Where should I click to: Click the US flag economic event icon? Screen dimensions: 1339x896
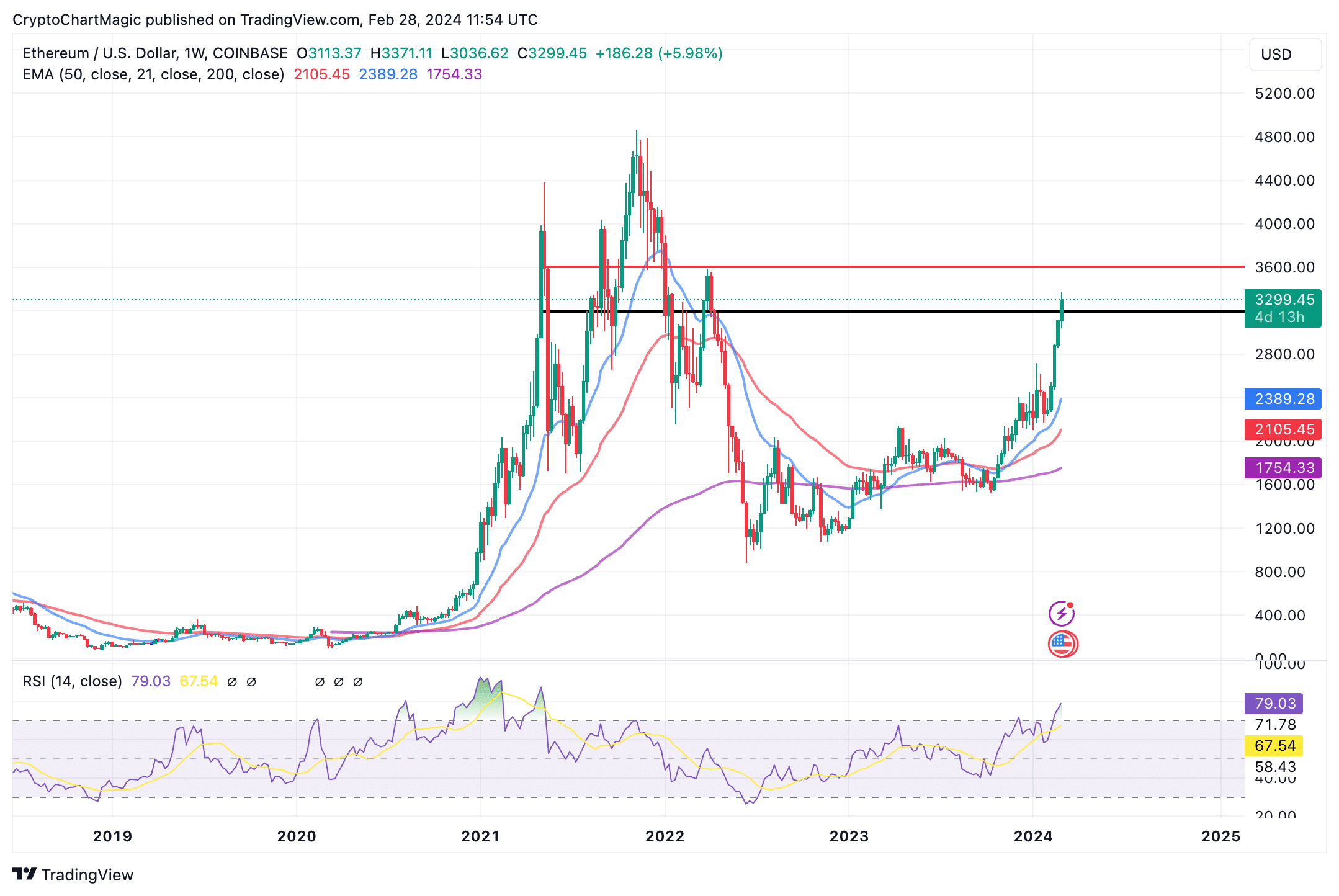(x=1063, y=643)
